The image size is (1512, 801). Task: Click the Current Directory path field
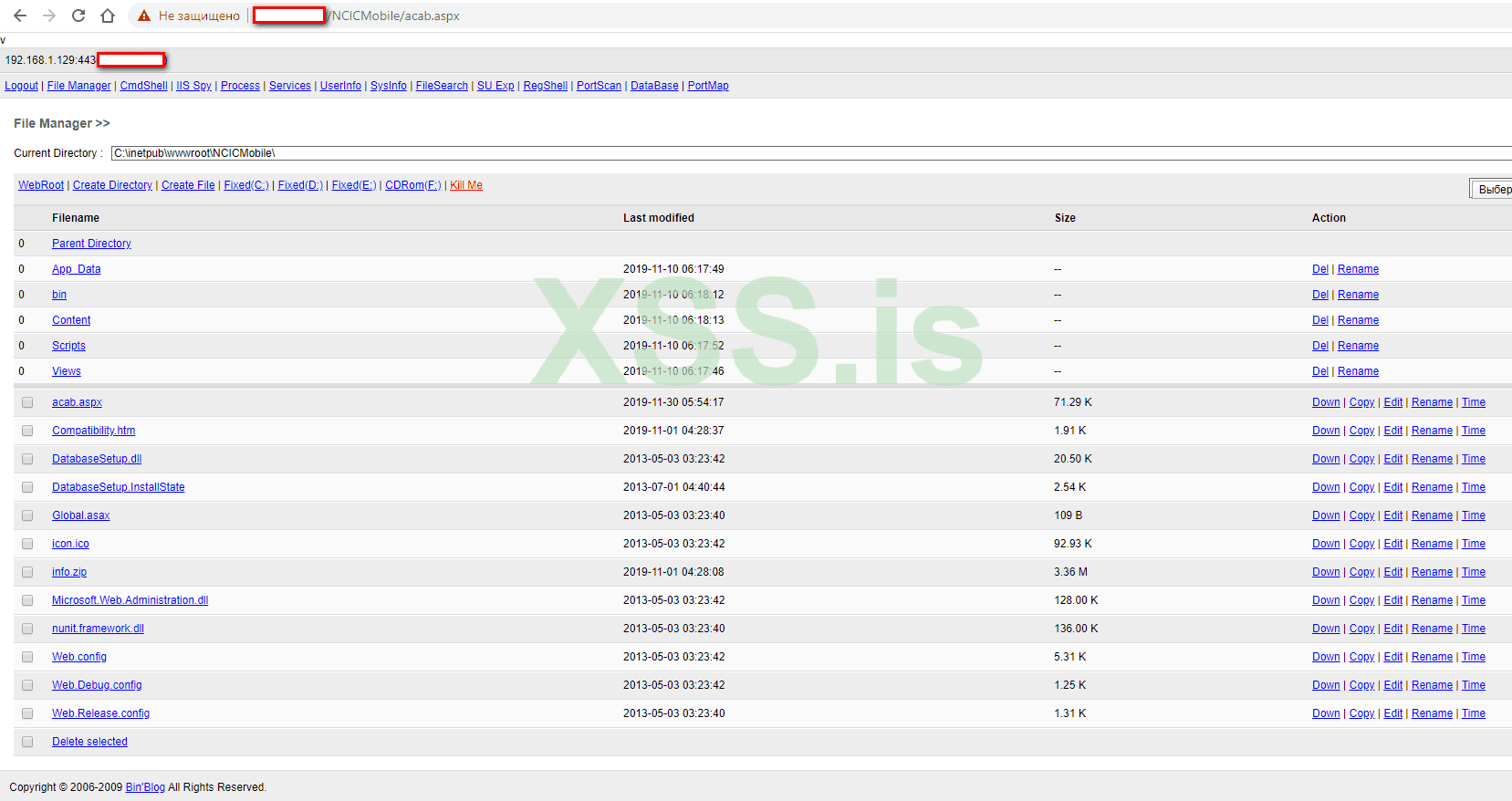coord(811,153)
